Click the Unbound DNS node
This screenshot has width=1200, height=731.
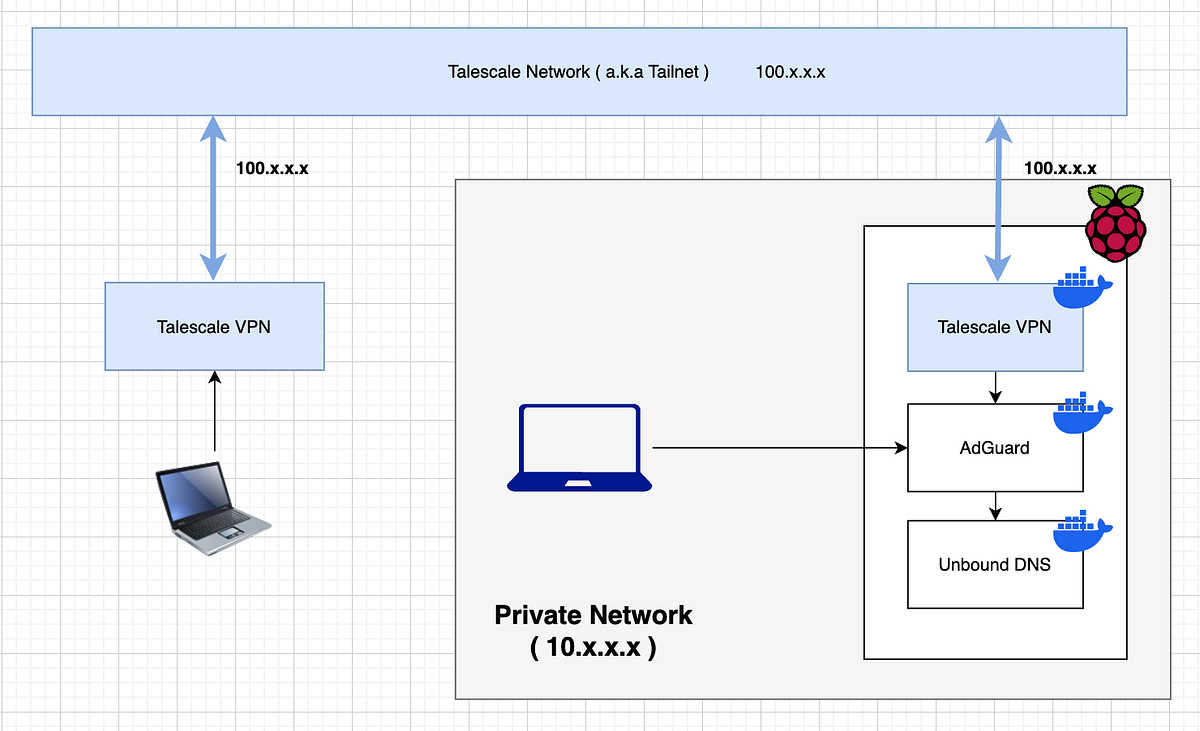(995, 564)
